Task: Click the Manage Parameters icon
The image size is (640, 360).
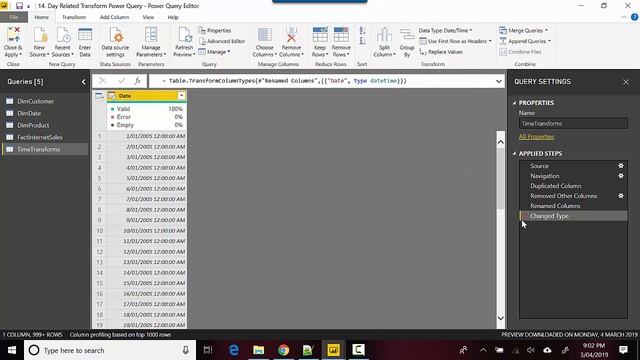Action: pos(151,35)
